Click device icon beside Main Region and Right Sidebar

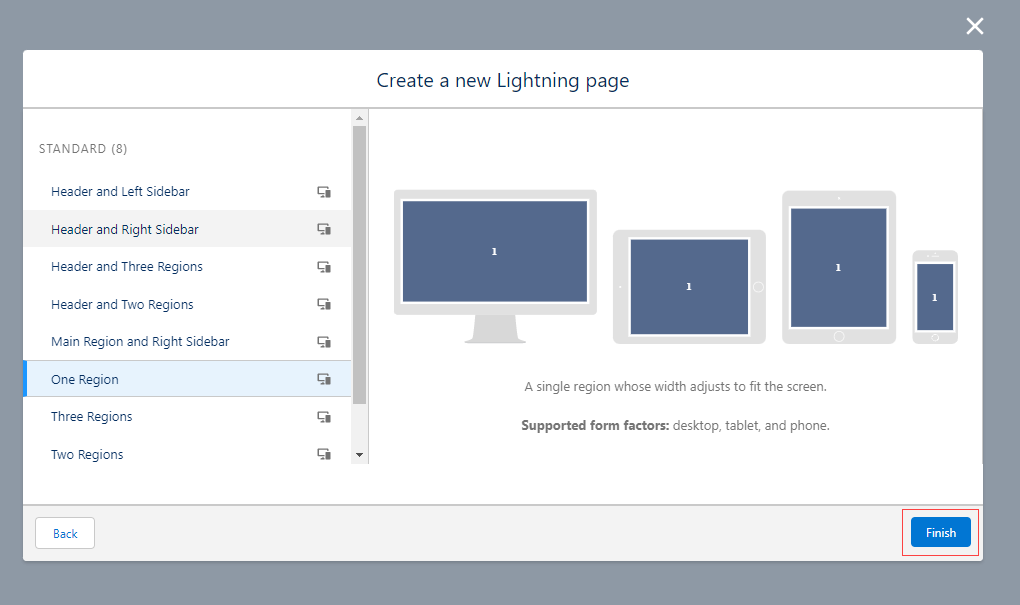324,342
